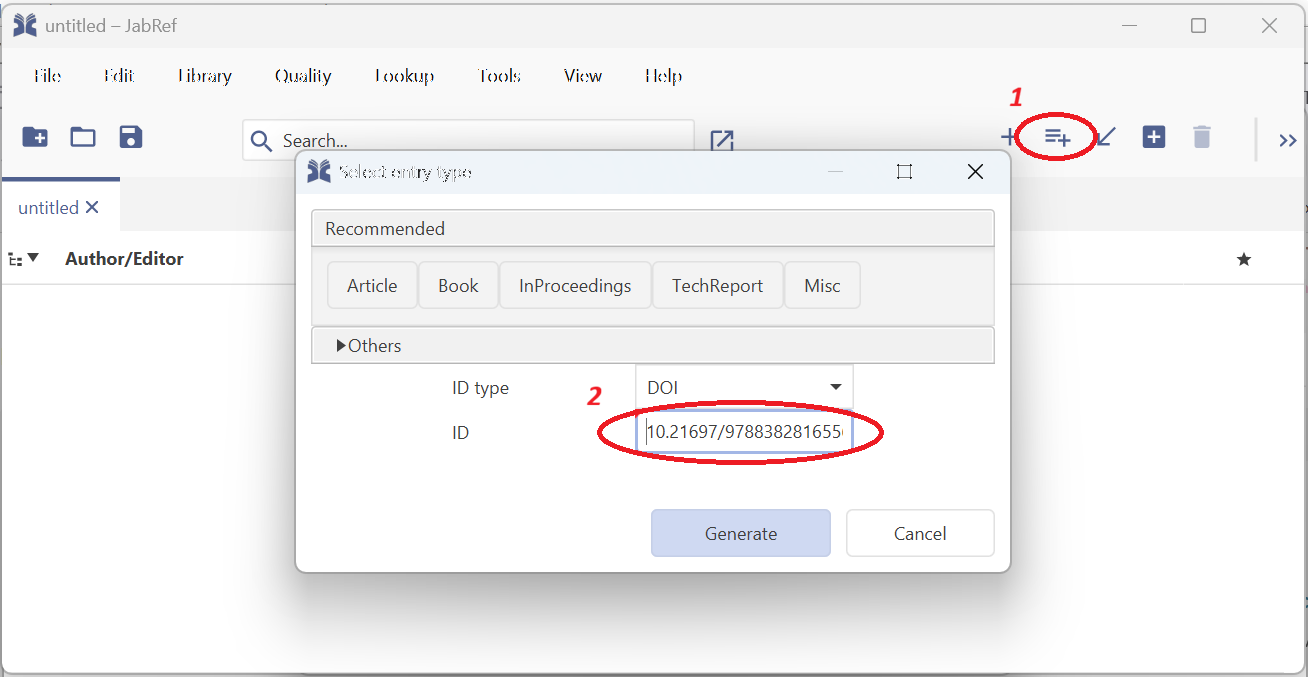The width and height of the screenshot is (1308, 677).
Task: Click the magnifier search icon
Action: 261,141
